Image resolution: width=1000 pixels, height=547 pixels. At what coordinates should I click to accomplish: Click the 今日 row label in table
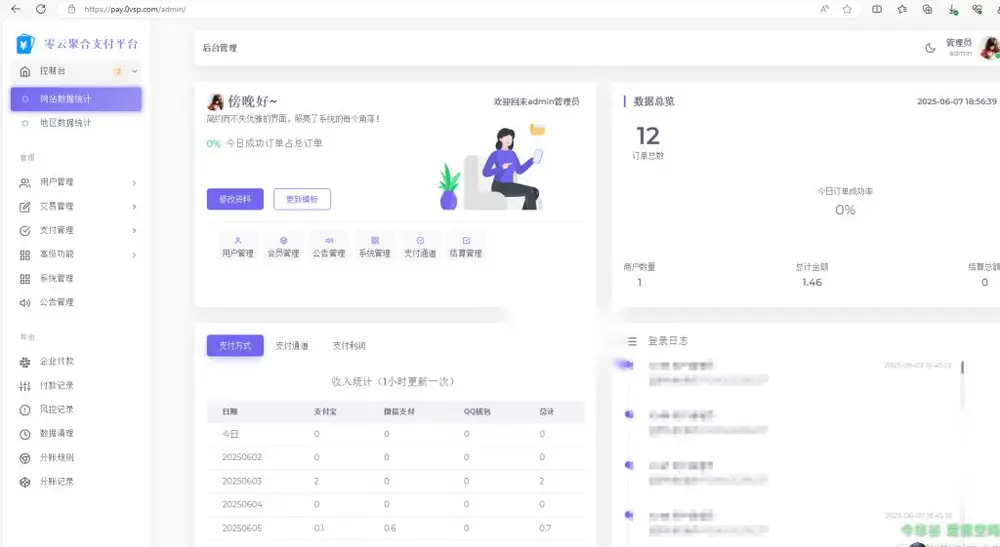coord(230,434)
